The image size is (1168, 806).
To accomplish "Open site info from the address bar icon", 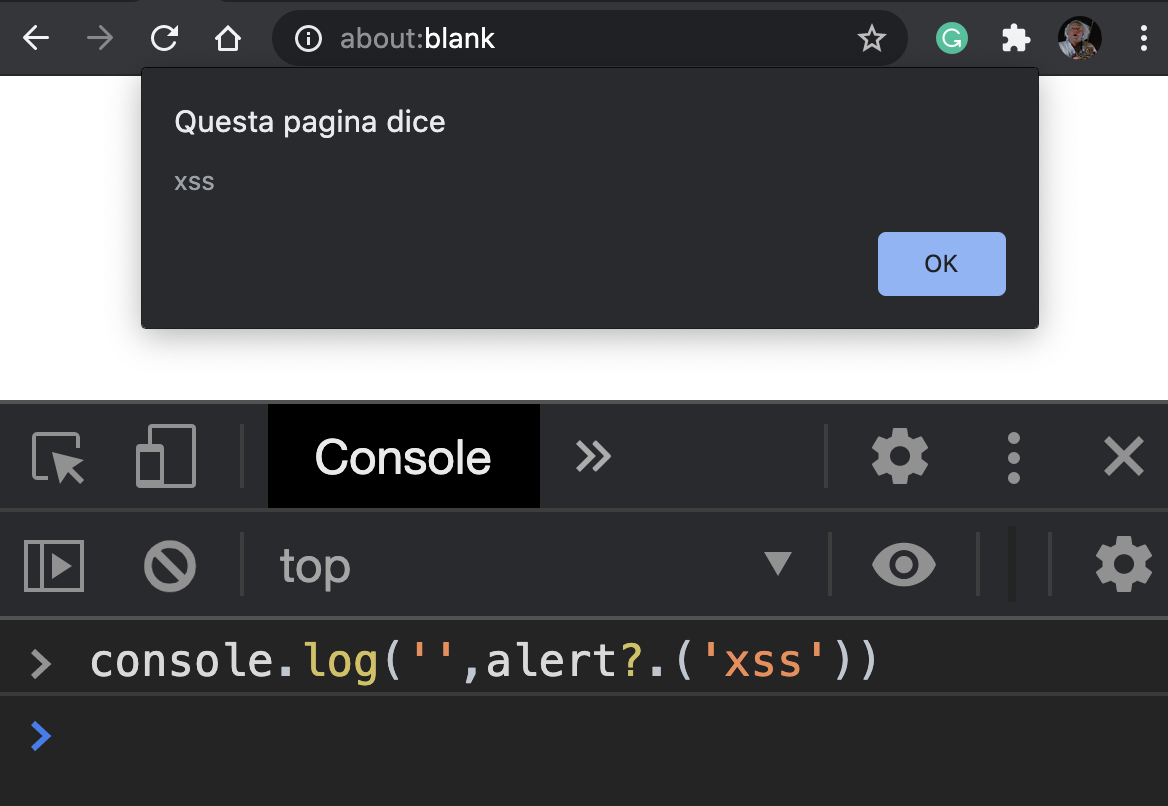I will 307,38.
